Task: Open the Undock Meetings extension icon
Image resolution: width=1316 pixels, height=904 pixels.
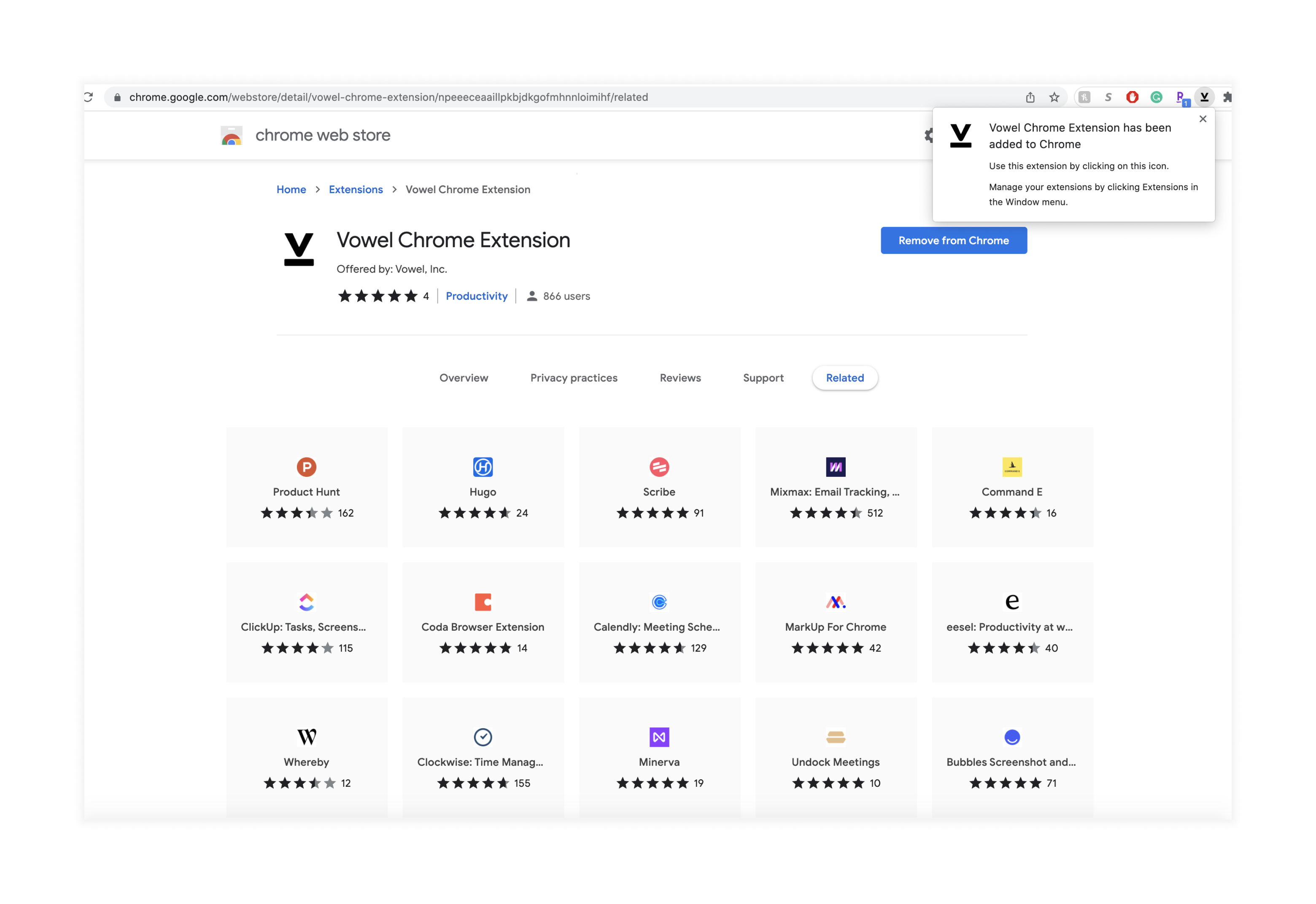Action: pyautogui.click(x=836, y=737)
